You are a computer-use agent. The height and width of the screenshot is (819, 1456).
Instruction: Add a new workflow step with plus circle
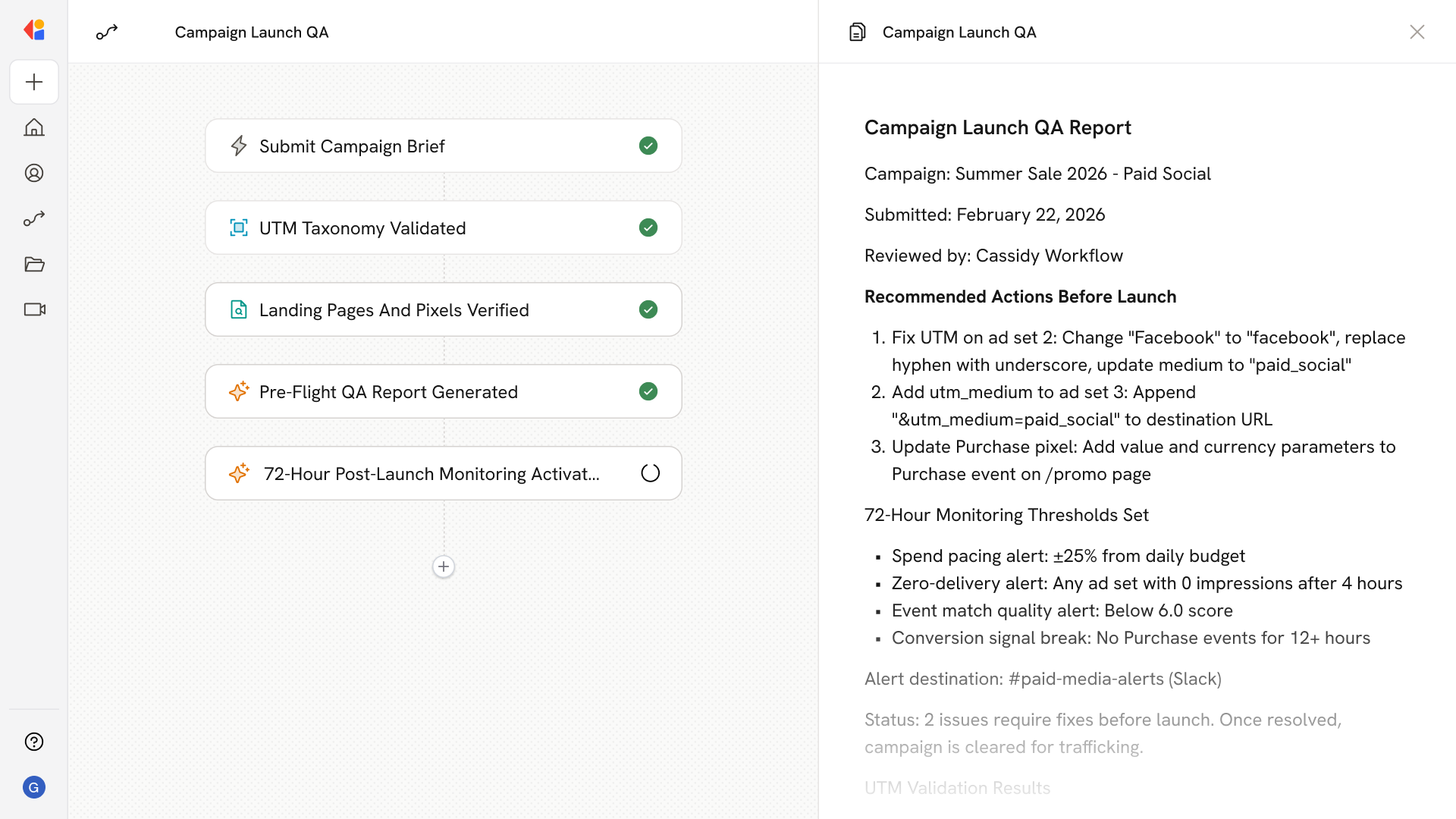pos(444,566)
